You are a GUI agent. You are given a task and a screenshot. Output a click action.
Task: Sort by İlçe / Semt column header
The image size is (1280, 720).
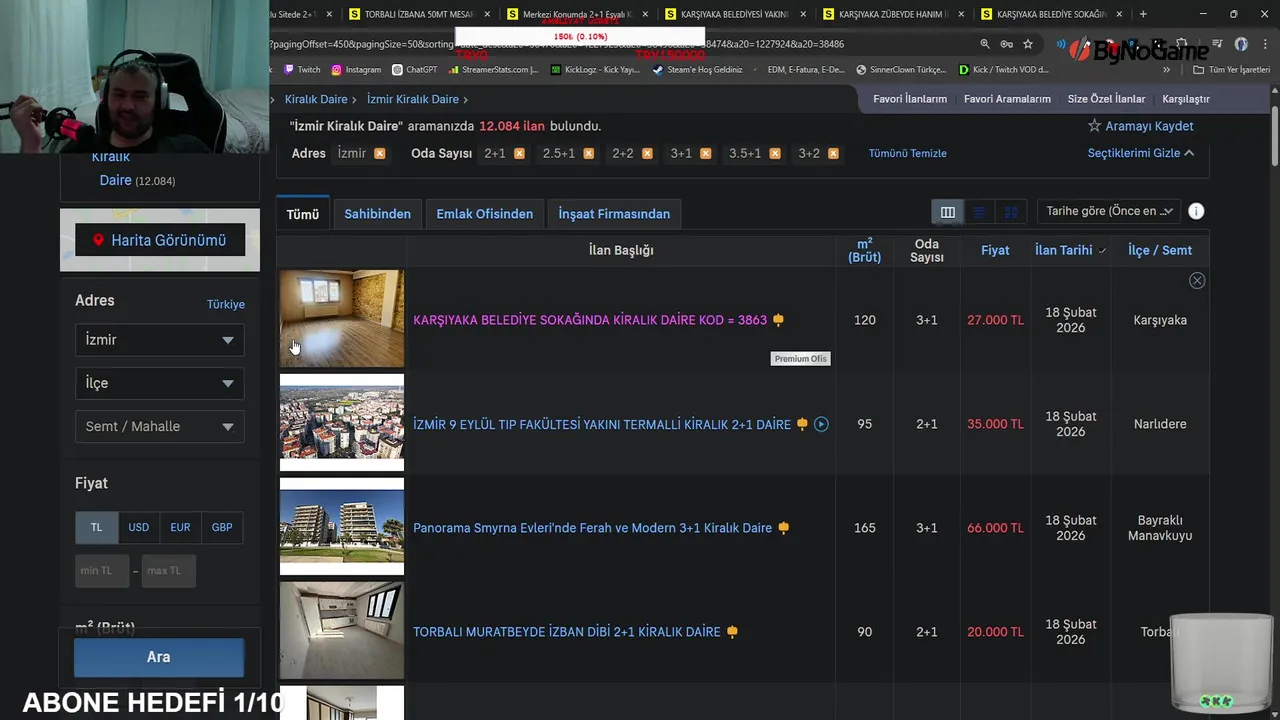click(x=1160, y=250)
